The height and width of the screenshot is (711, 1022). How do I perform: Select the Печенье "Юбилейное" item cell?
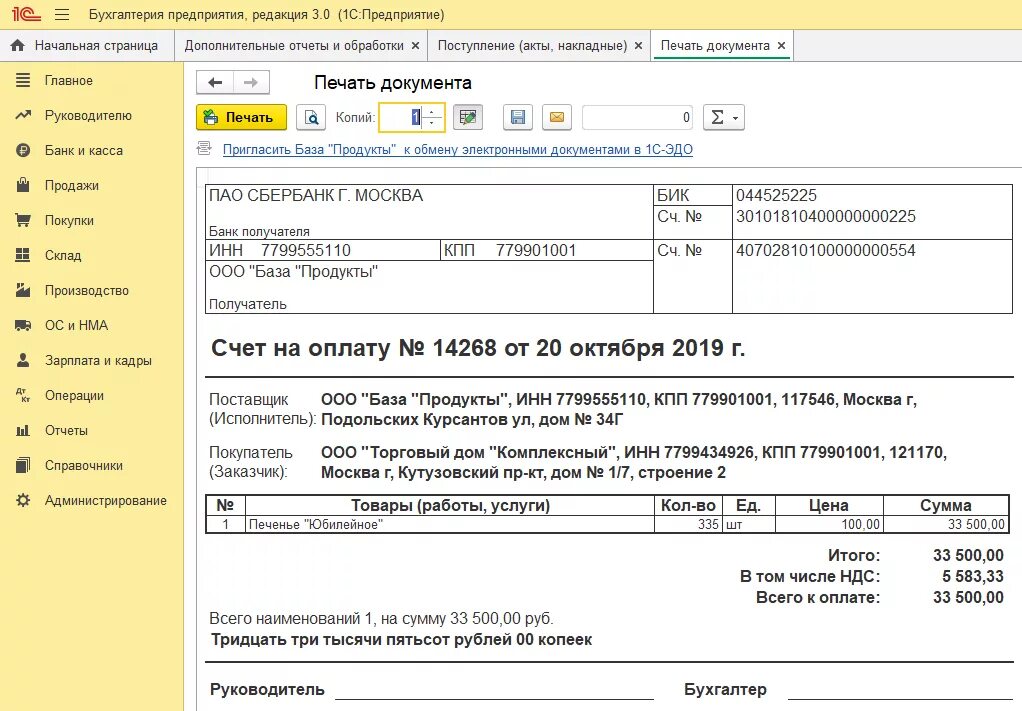point(450,525)
